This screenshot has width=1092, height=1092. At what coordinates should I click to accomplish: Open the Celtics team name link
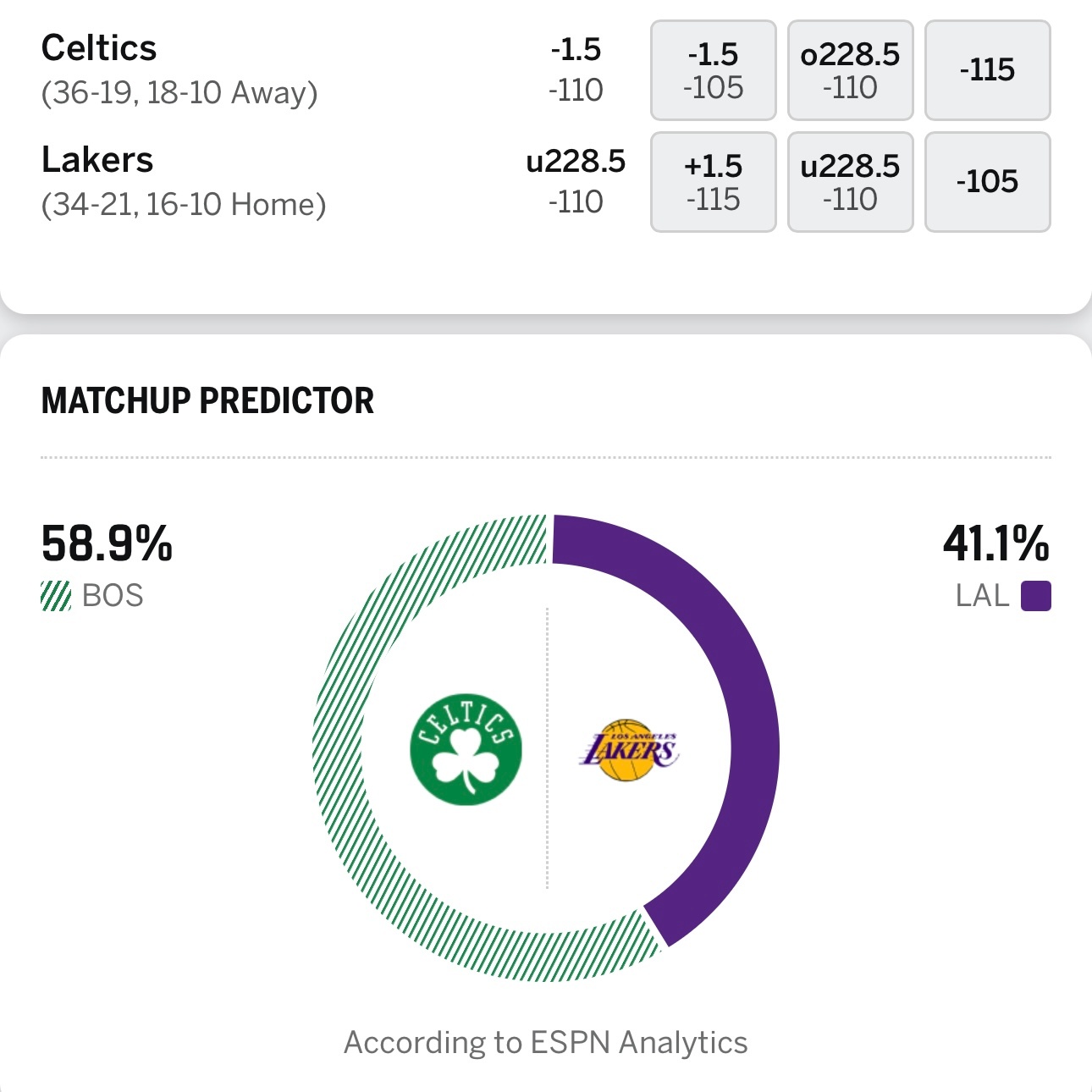99,48
